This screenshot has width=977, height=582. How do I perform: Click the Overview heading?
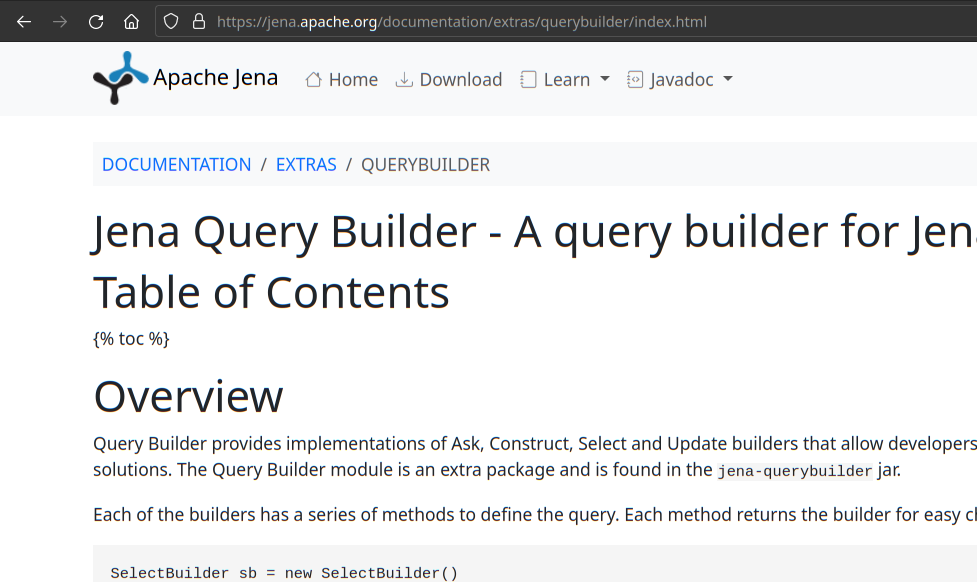[188, 396]
